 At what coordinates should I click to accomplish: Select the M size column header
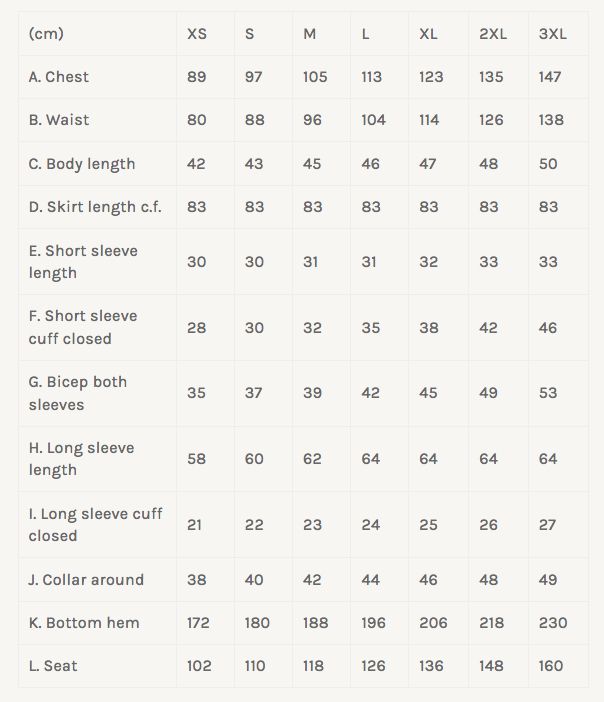coord(310,34)
